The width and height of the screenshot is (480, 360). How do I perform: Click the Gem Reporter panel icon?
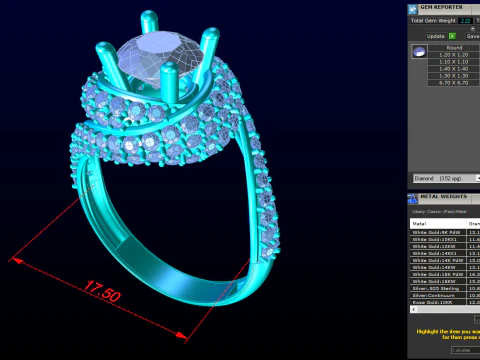[413, 9]
